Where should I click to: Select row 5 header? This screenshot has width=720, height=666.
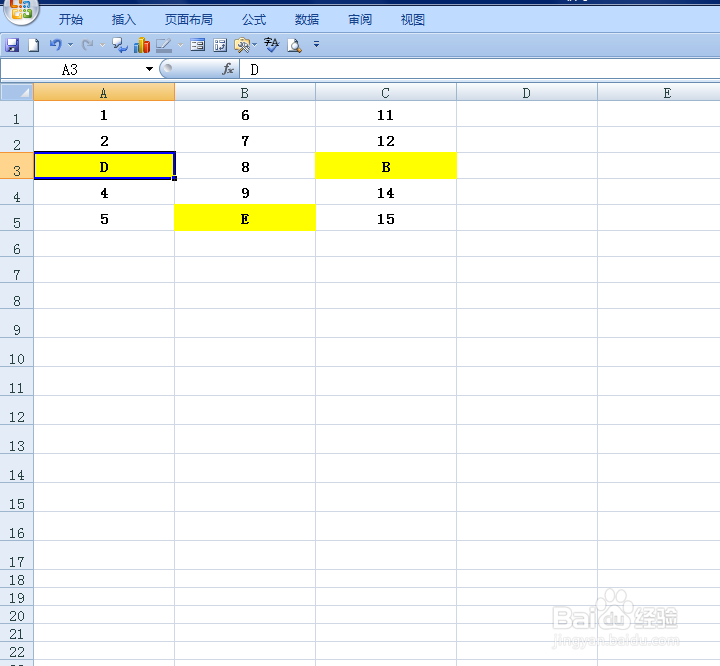(x=17, y=218)
